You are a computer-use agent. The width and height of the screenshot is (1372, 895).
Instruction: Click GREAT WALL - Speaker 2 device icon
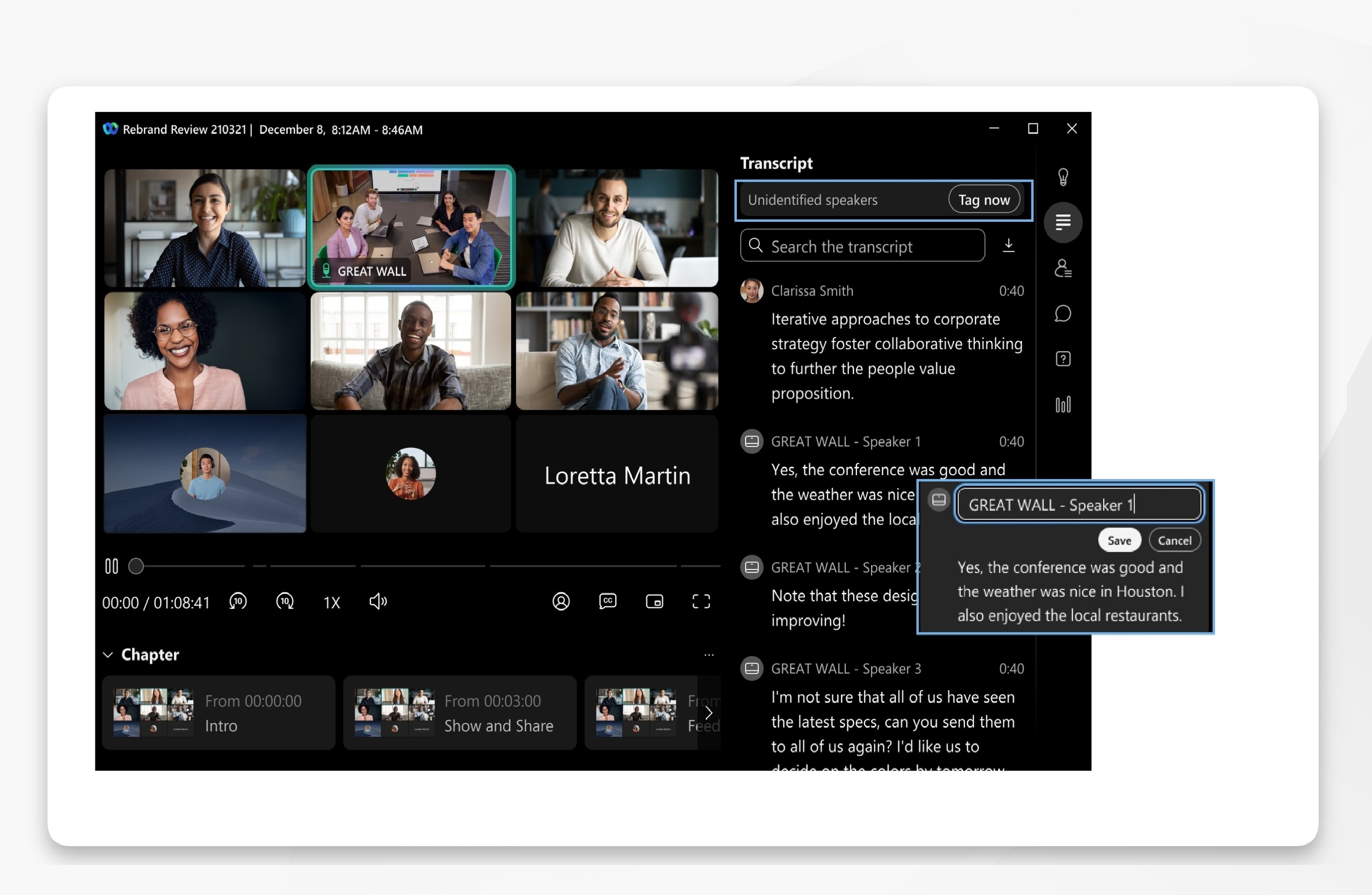(x=752, y=568)
